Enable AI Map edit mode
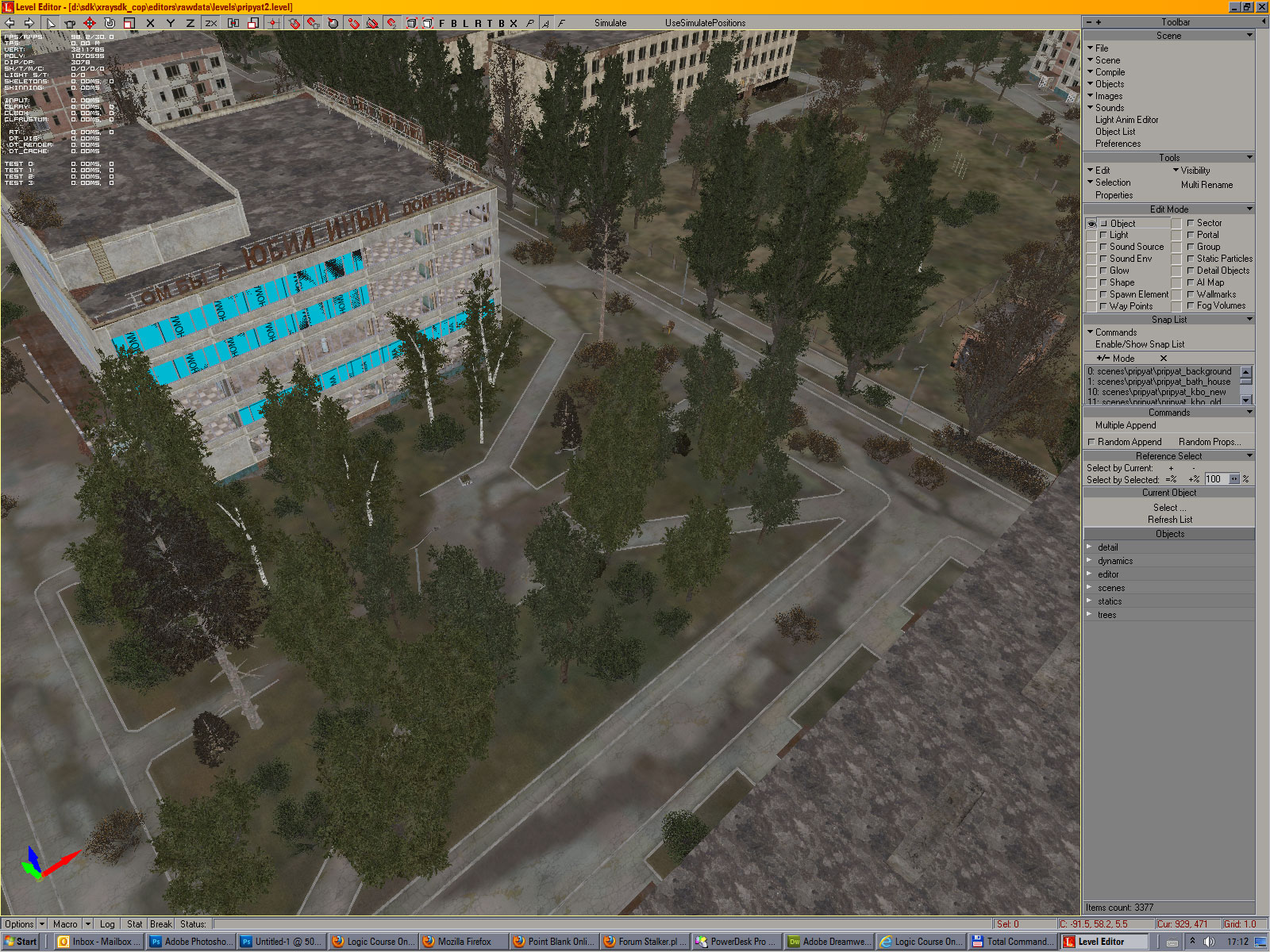Viewport: 1270px width, 952px height. coord(1205,282)
